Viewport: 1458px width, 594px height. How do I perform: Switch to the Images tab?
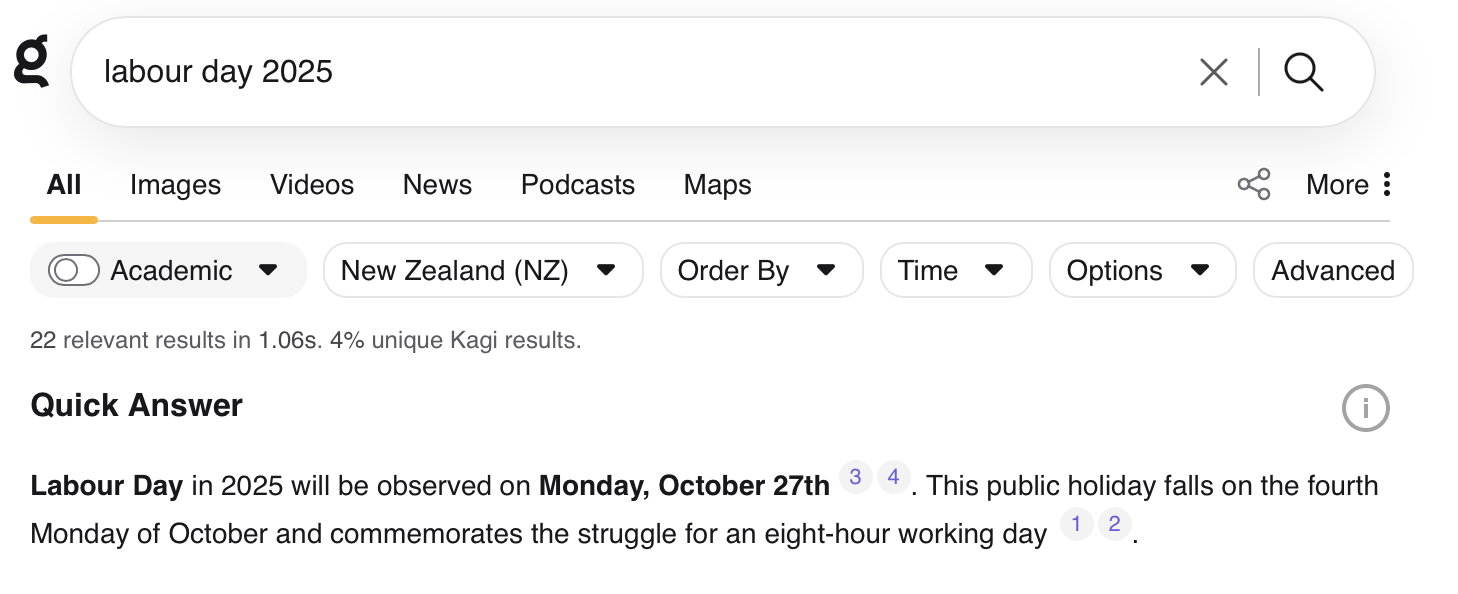(175, 185)
